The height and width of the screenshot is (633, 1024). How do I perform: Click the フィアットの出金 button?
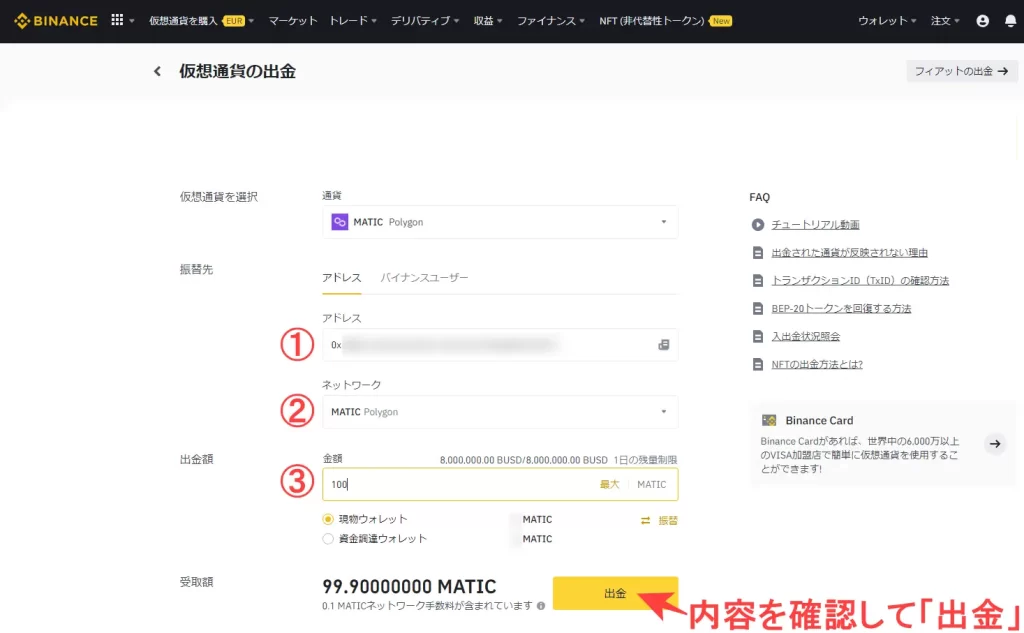(x=961, y=71)
